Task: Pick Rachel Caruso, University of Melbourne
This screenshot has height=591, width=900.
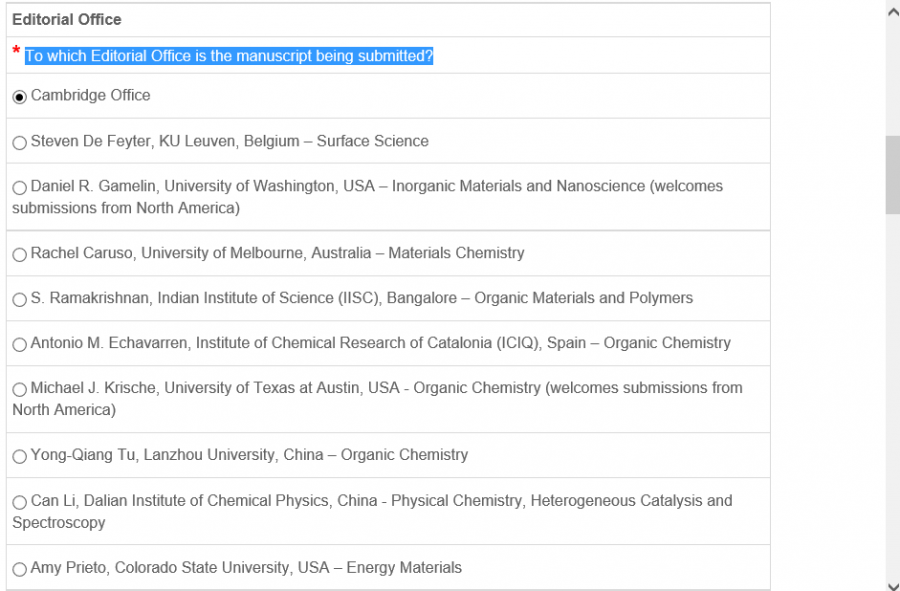Action: 19,255
